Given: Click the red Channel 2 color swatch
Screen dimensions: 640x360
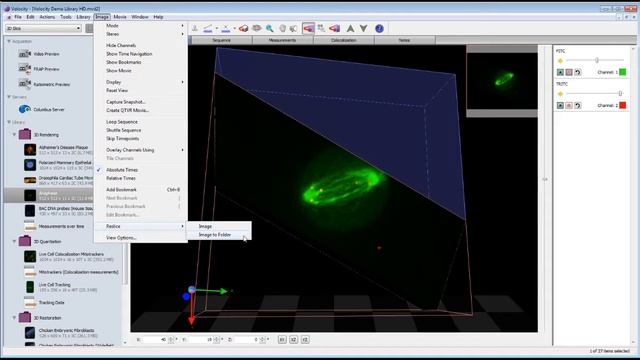Looking at the screenshot, I should click(622, 105).
